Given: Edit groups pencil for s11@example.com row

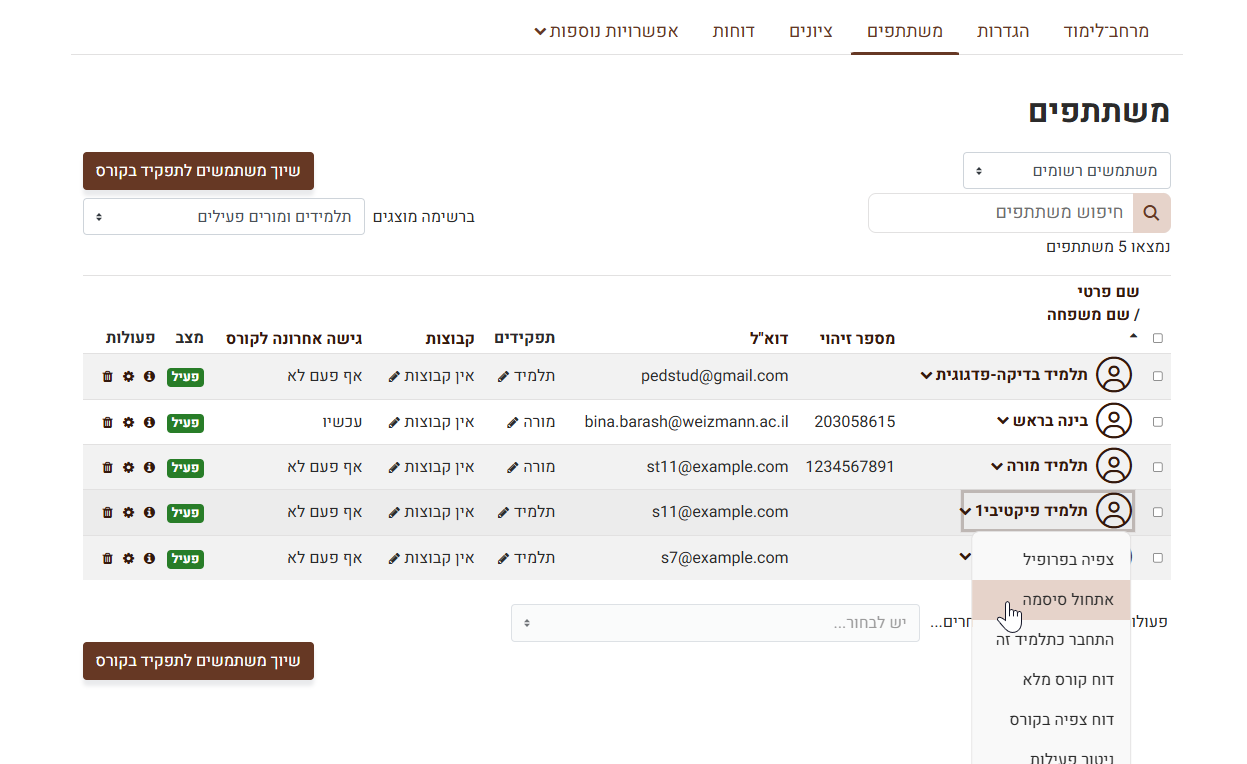Looking at the screenshot, I should click(394, 512).
